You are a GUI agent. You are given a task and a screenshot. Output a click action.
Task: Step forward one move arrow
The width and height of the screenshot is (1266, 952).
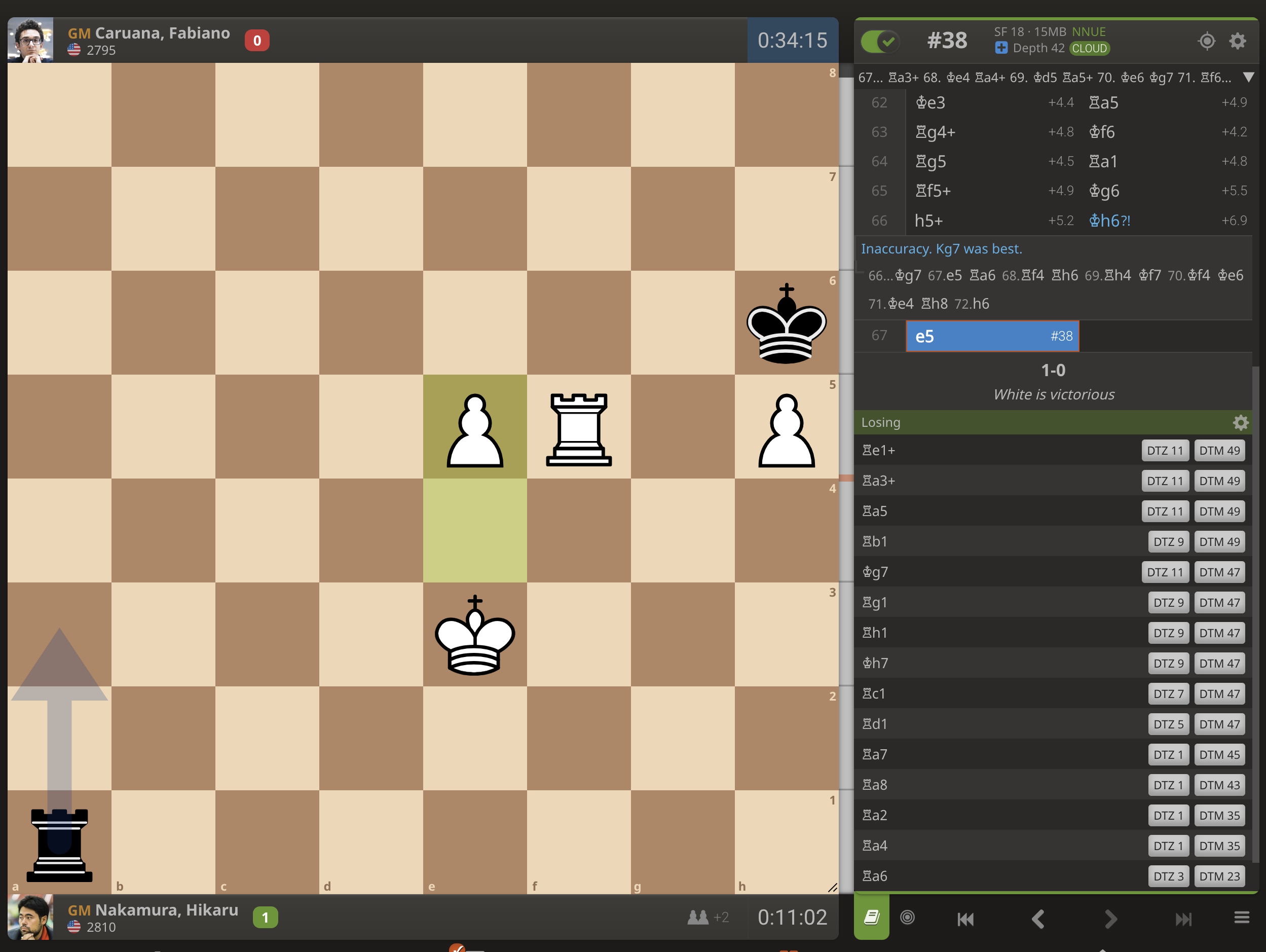coord(1110,919)
